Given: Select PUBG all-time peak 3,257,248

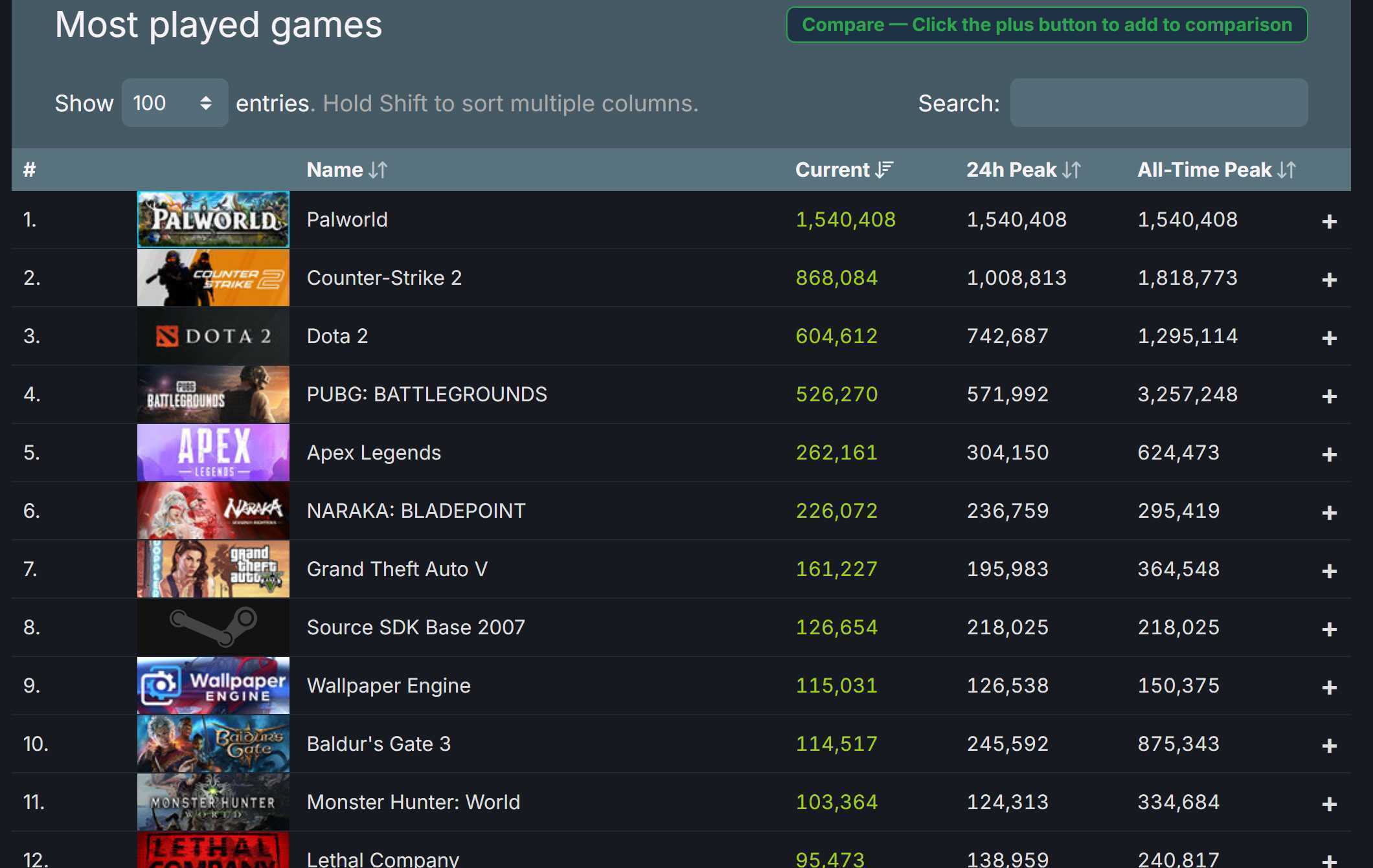Looking at the screenshot, I should pos(1188,394).
